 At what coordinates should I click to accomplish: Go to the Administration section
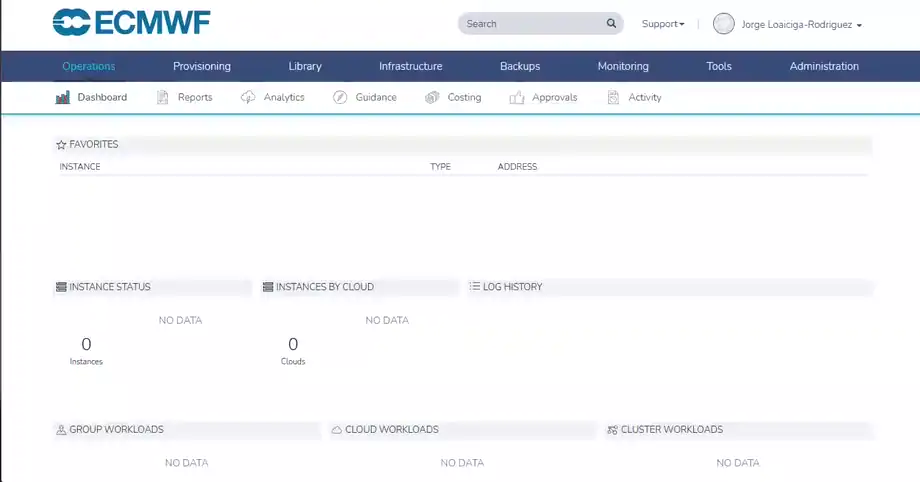(824, 66)
